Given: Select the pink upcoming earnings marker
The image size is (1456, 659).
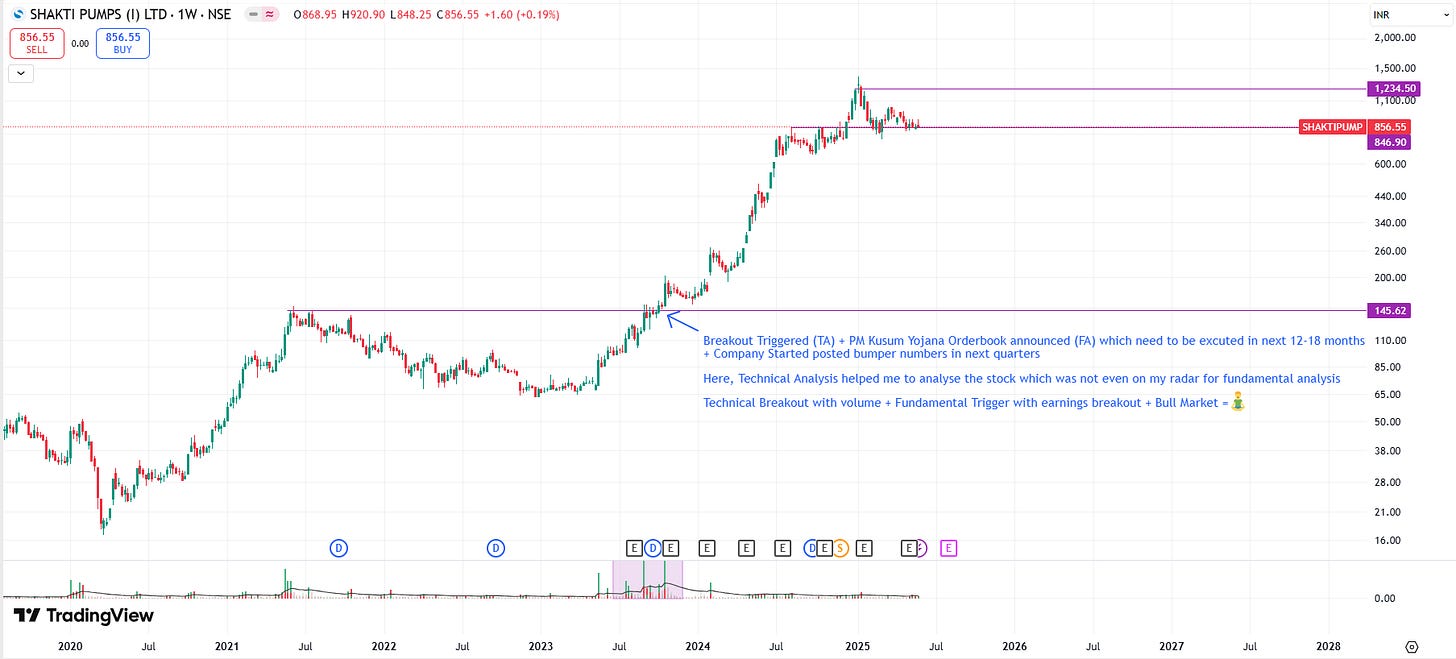Looking at the screenshot, I should (949, 547).
